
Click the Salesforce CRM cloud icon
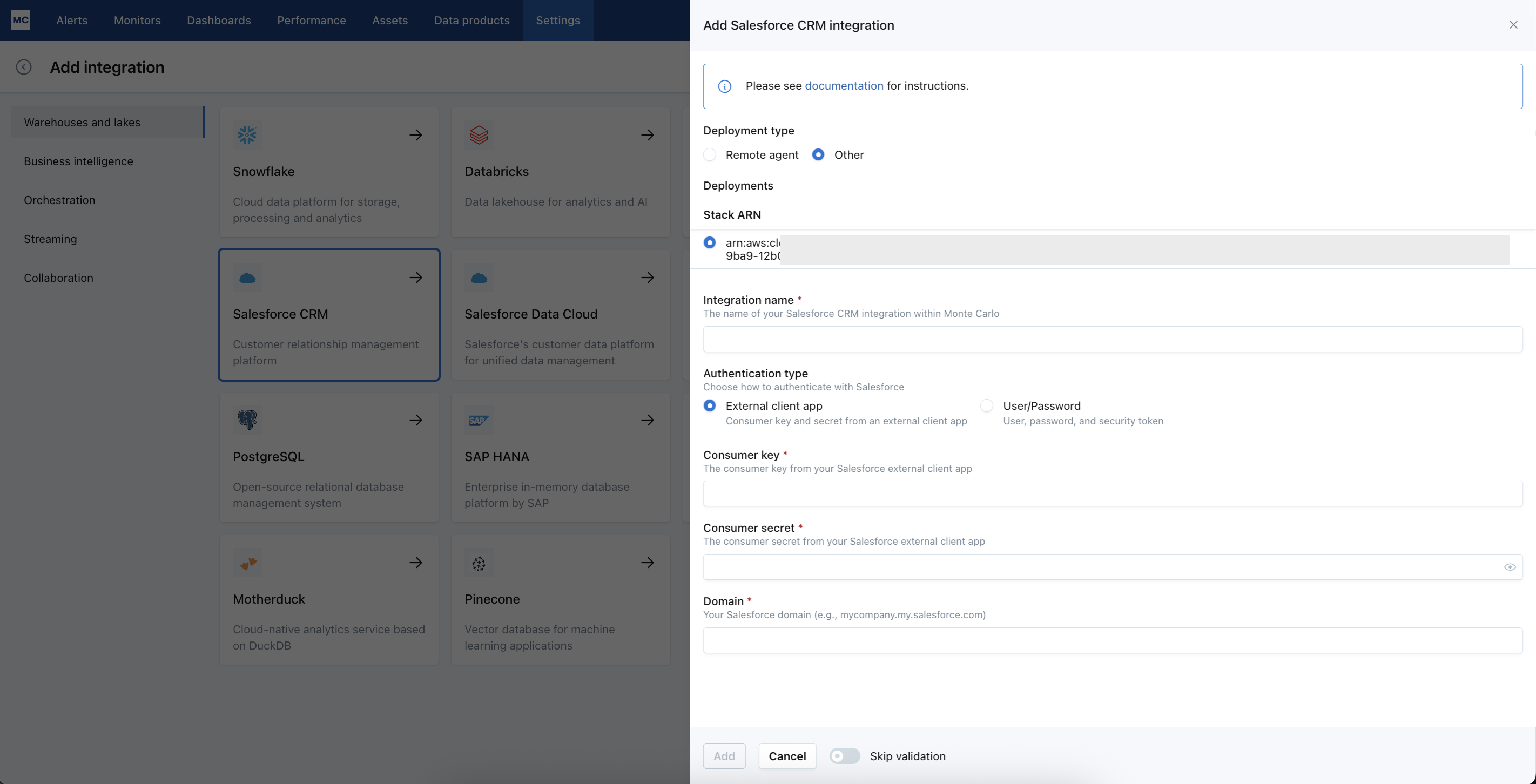click(247, 278)
